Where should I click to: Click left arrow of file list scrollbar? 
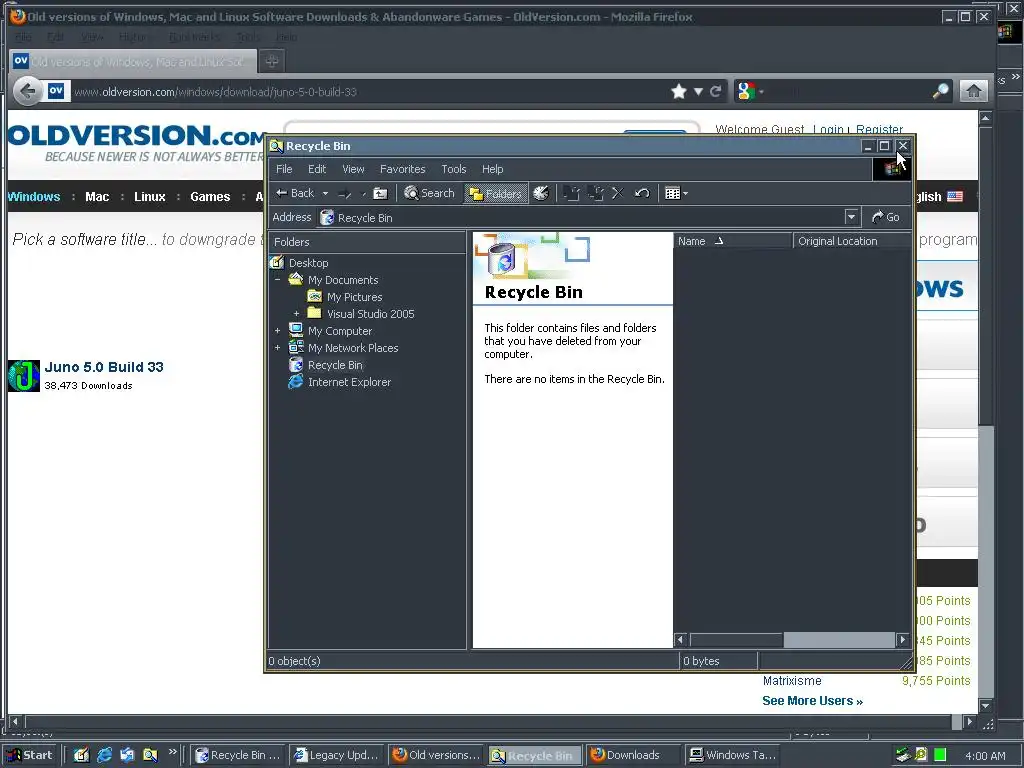pos(680,640)
